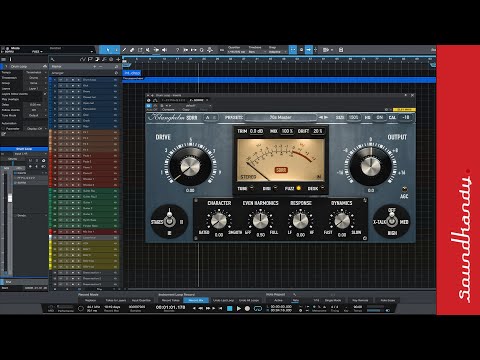Viewport: 480px width, 360px height.
Task: Click the Rewind button in transport
Action: 201,309
